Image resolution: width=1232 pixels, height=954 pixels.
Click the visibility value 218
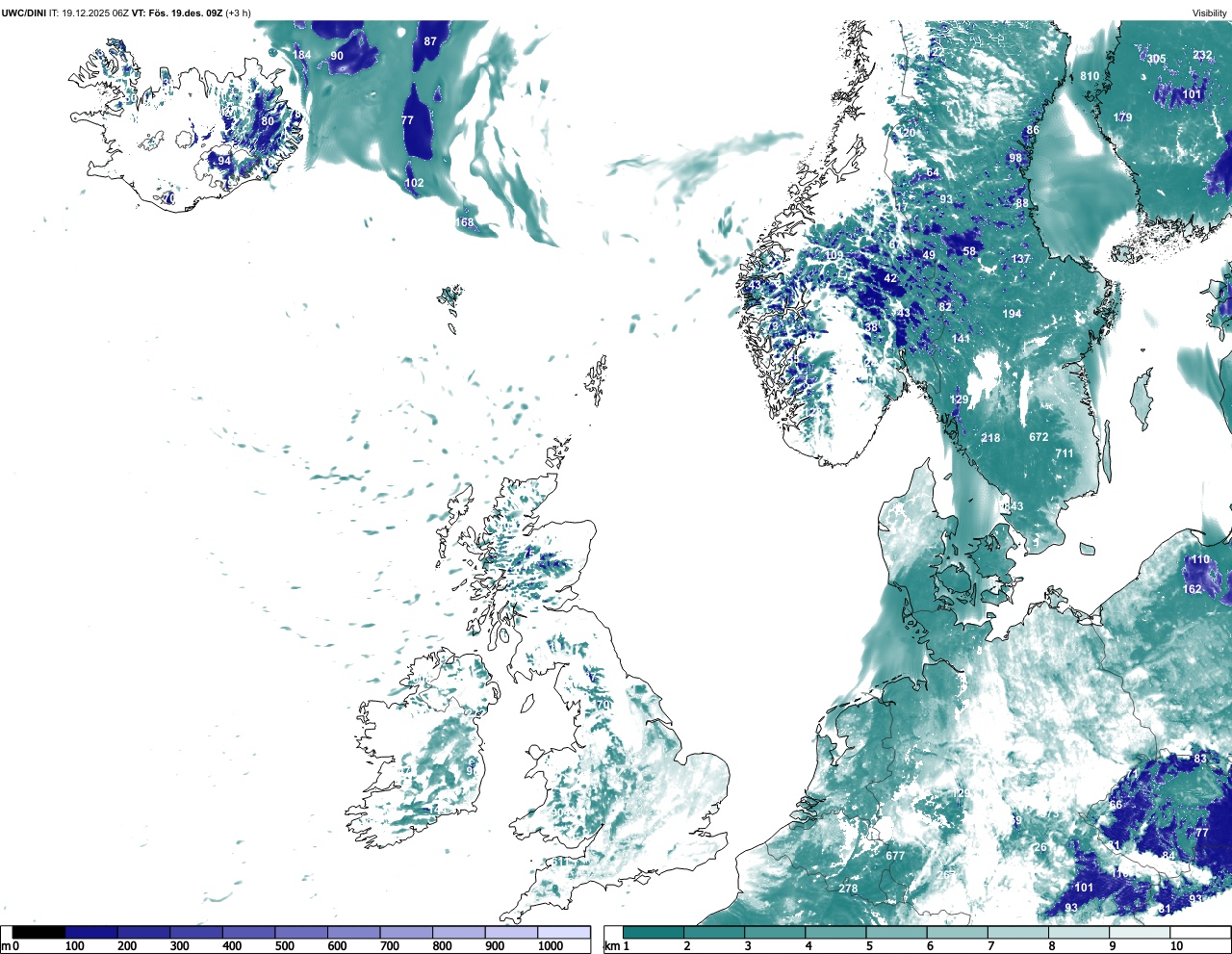point(990,438)
